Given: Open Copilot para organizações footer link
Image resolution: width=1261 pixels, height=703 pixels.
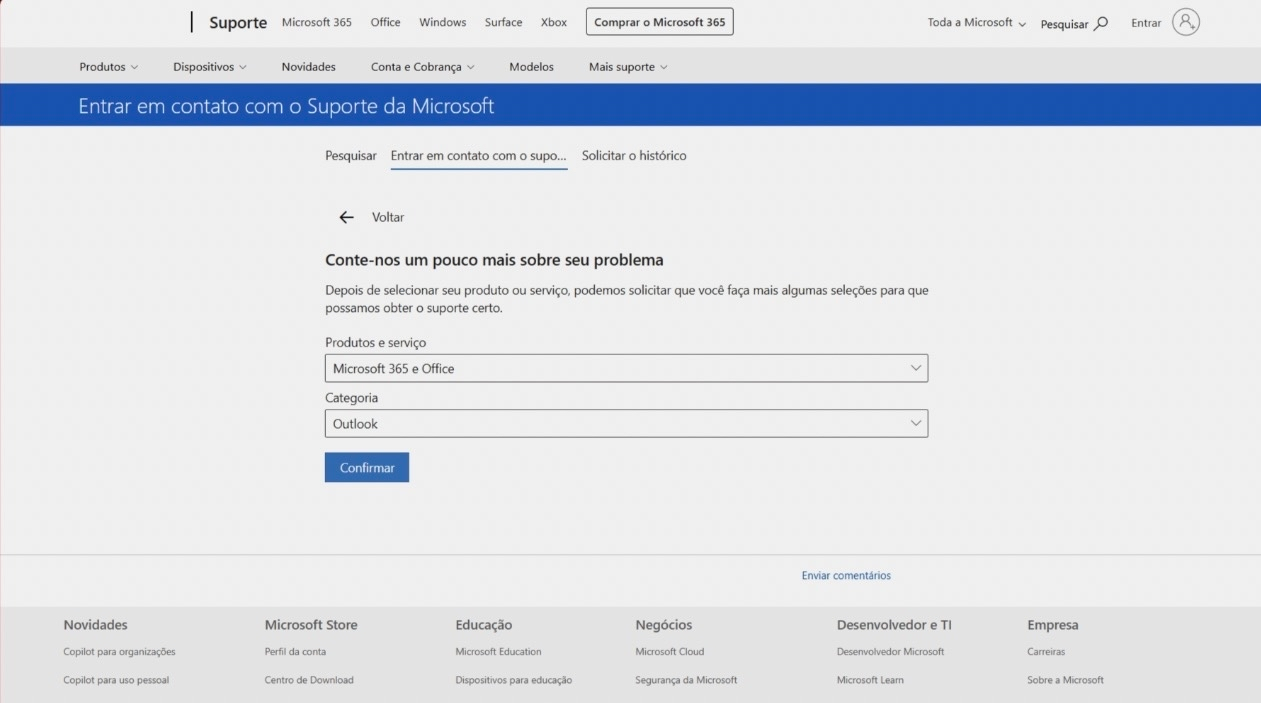Looking at the screenshot, I should (119, 652).
